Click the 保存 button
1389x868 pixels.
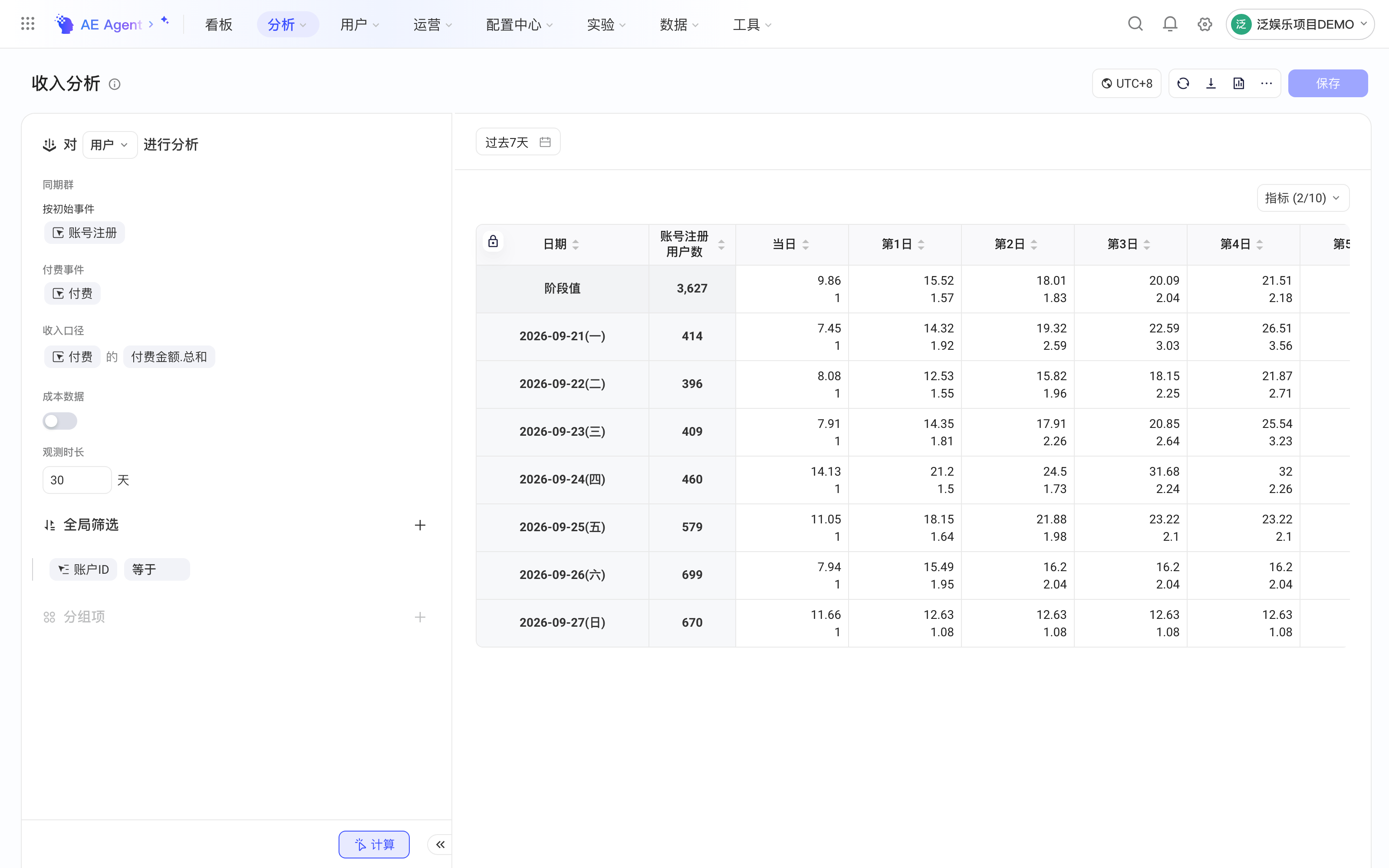coord(1328,84)
